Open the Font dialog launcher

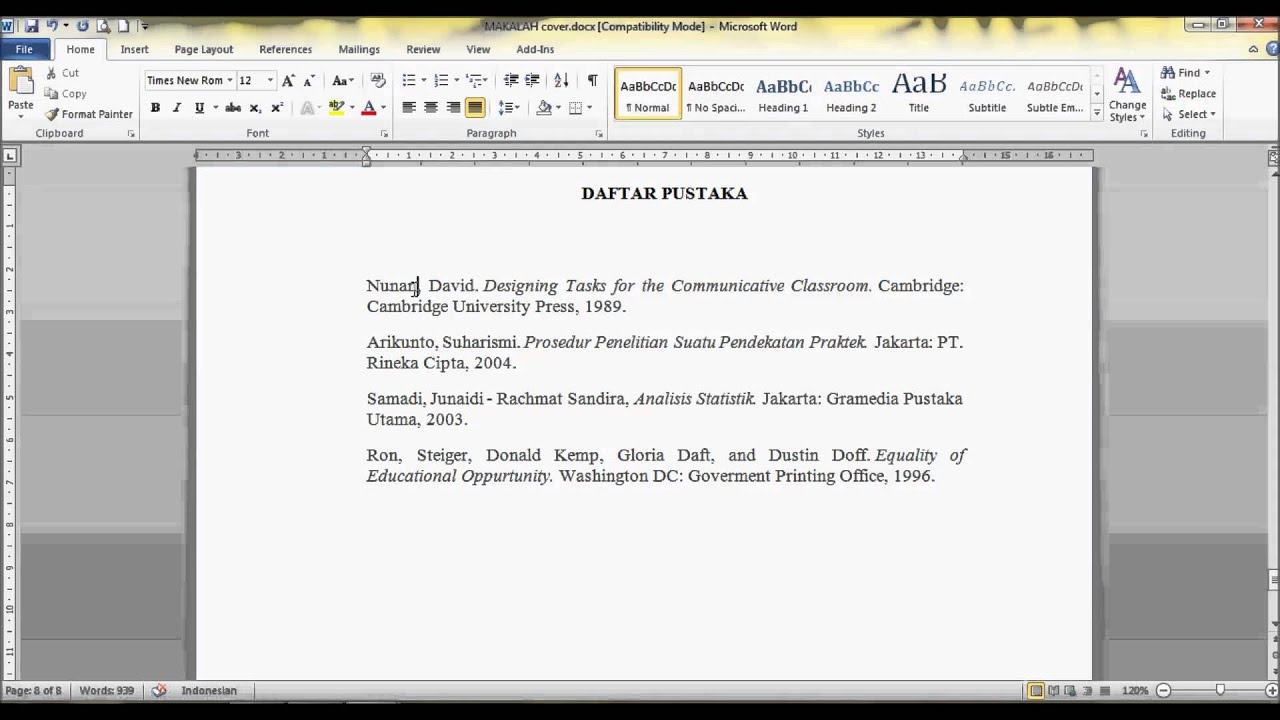[384, 134]
